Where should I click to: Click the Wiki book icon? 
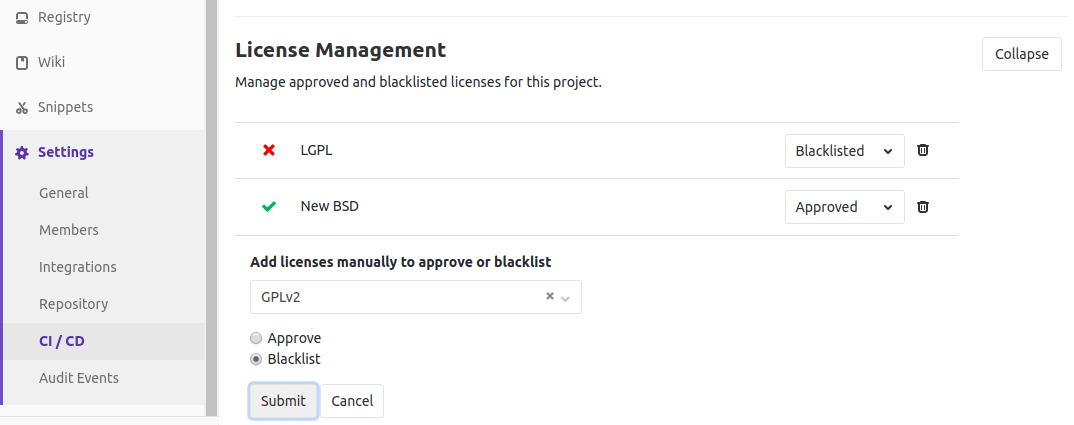point(22,62)
